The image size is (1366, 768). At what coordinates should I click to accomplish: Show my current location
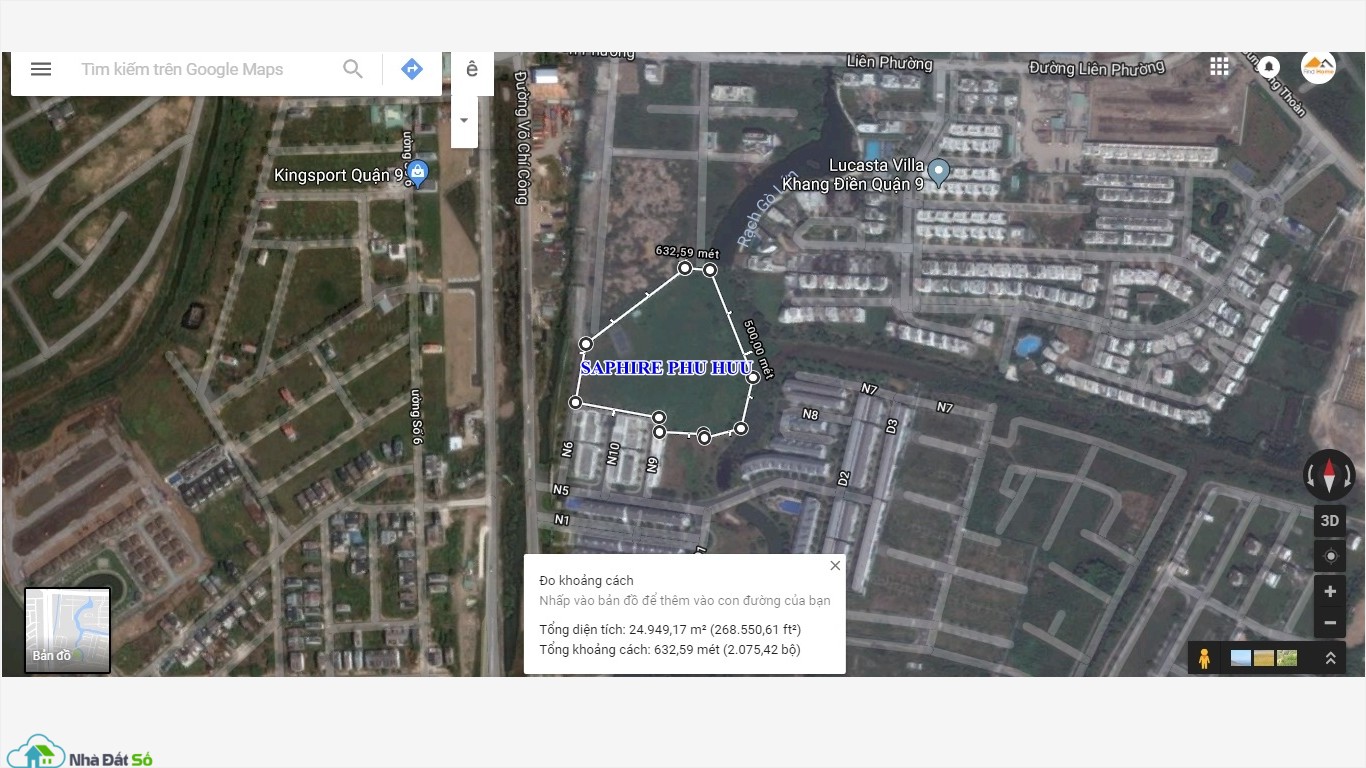pyautogui.click(x=1330, y=556)
